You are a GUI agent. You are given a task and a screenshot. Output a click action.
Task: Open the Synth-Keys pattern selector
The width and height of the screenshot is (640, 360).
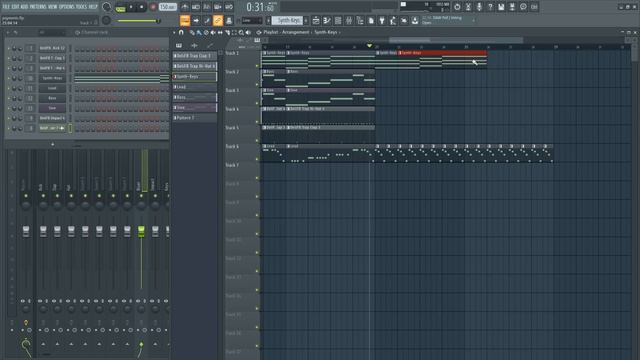287,20
